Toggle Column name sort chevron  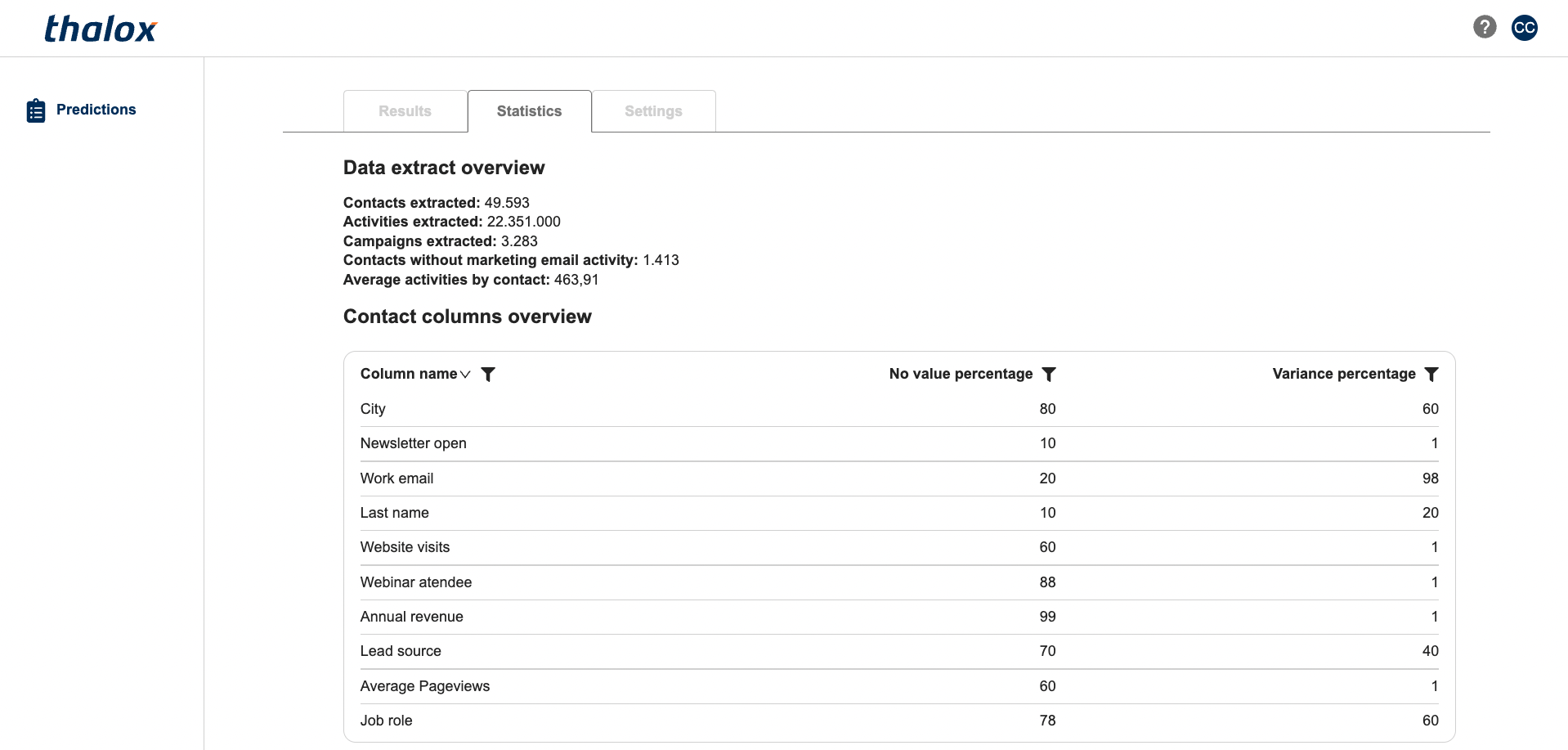tap(465, 375)
